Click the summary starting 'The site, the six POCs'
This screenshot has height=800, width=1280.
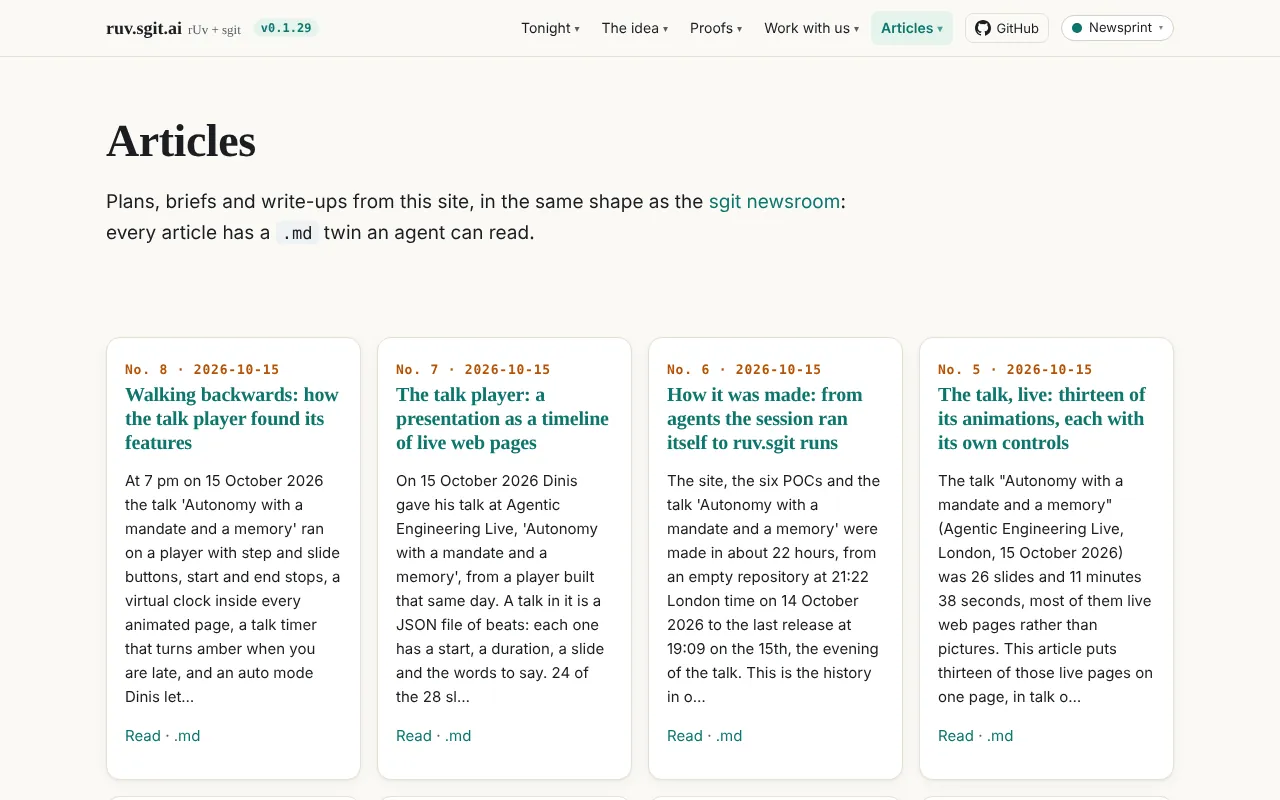(x=774, y=588)
